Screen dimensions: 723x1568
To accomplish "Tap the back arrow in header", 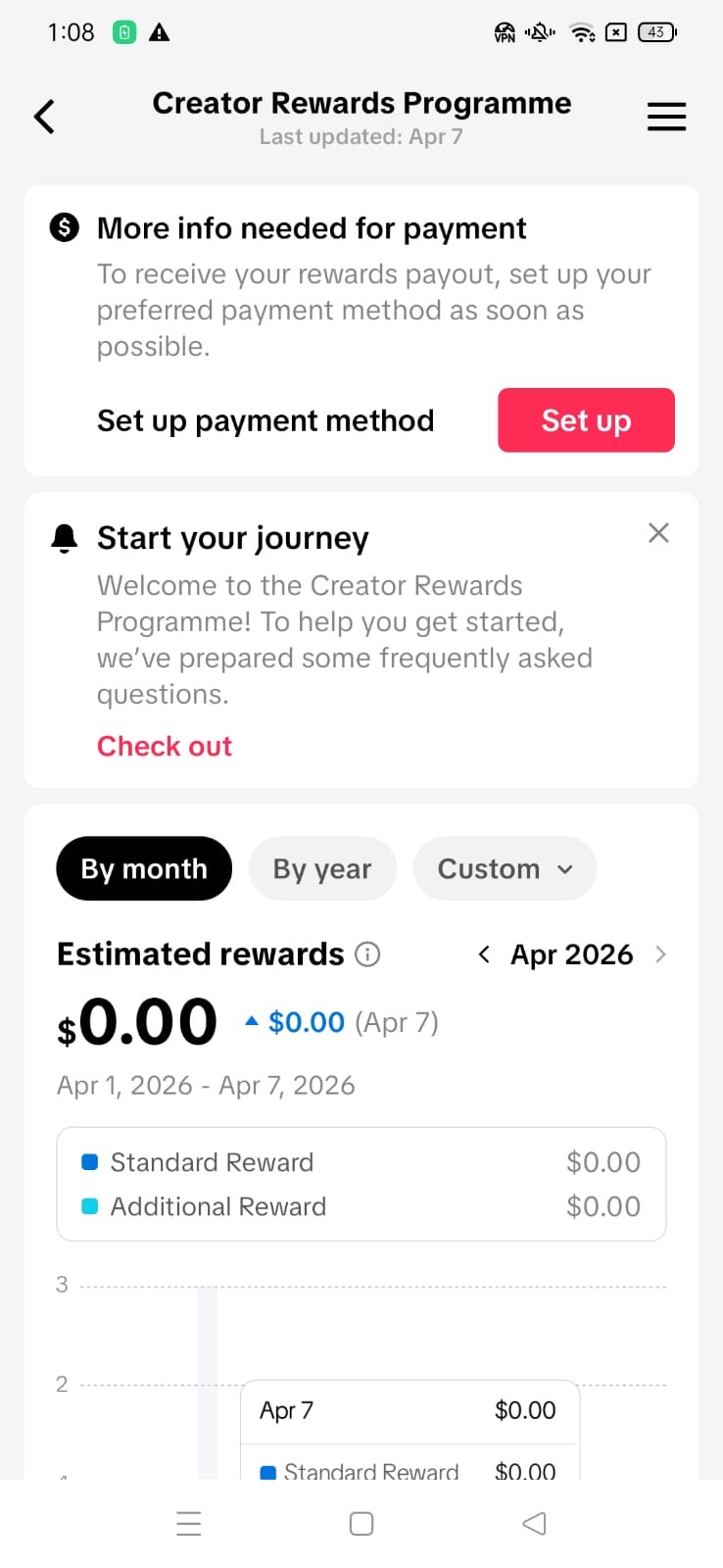I will pyautogui.click(x=45, y=117).
